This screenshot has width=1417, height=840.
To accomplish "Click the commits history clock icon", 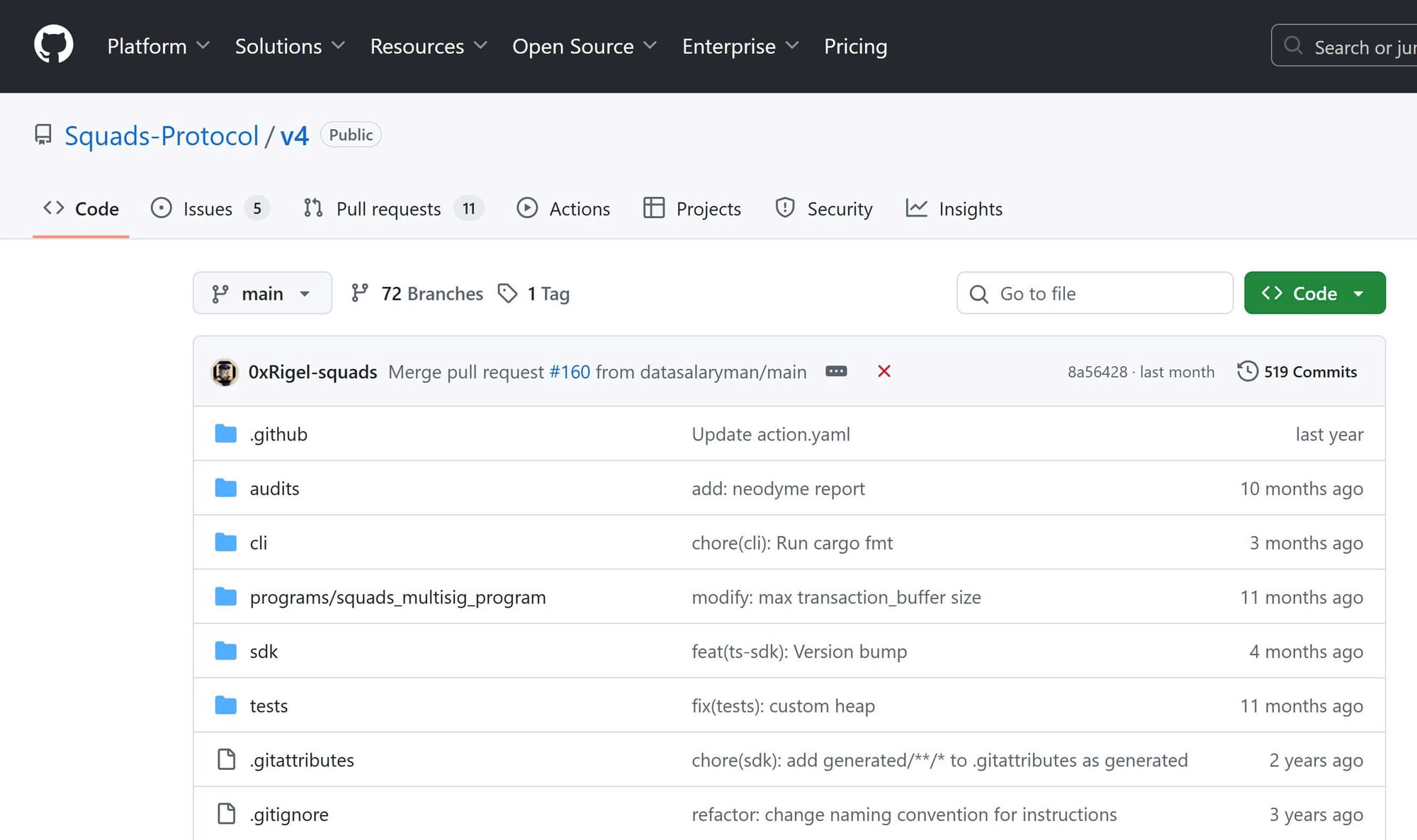I will pos(1247,371).
